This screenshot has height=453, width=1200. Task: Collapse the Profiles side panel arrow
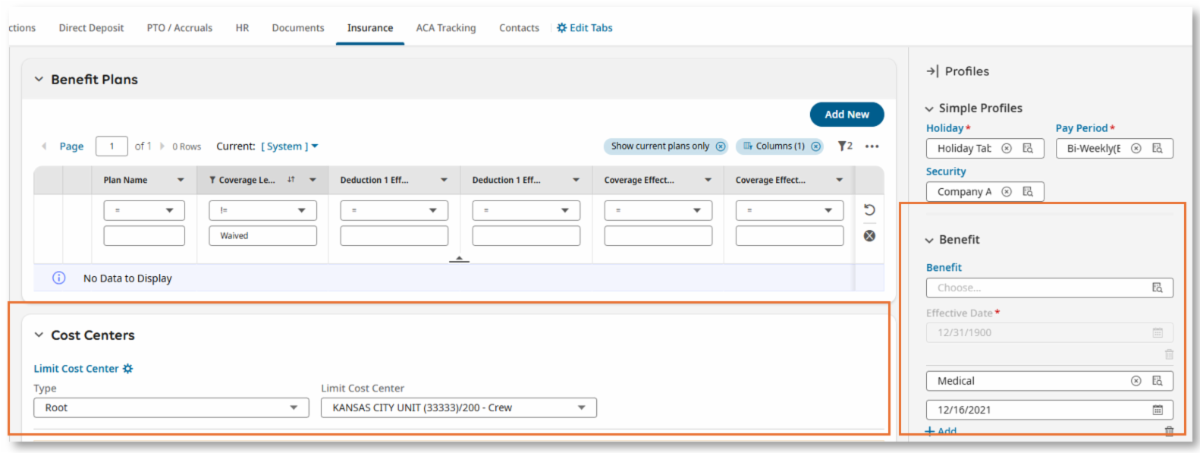pyautogui.click(x=932, y=71)
